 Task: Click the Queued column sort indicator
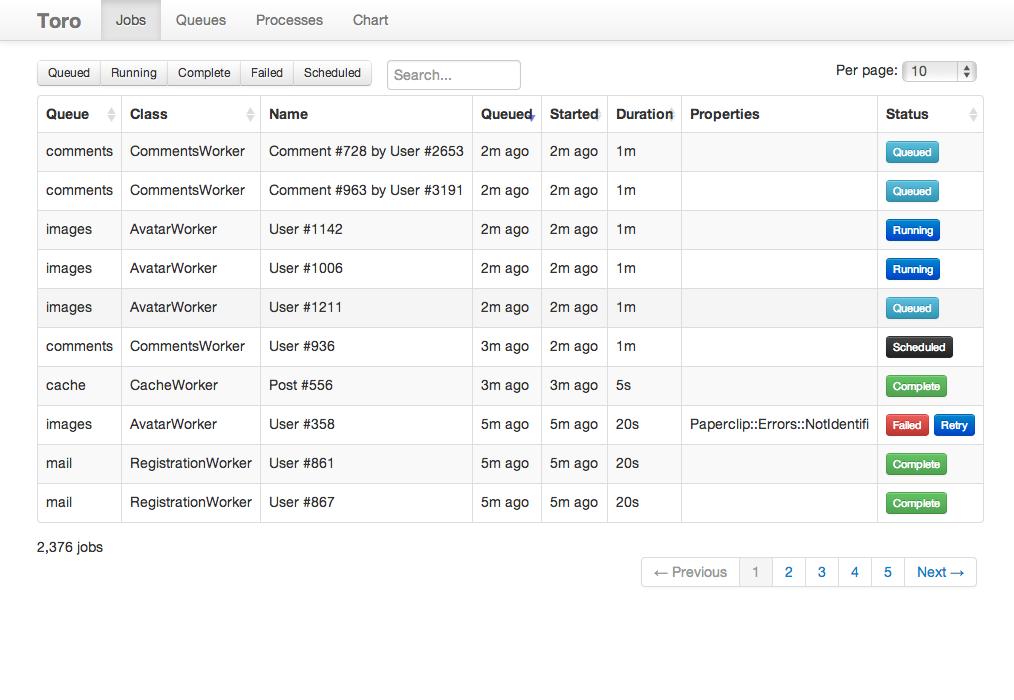[531, 116]
